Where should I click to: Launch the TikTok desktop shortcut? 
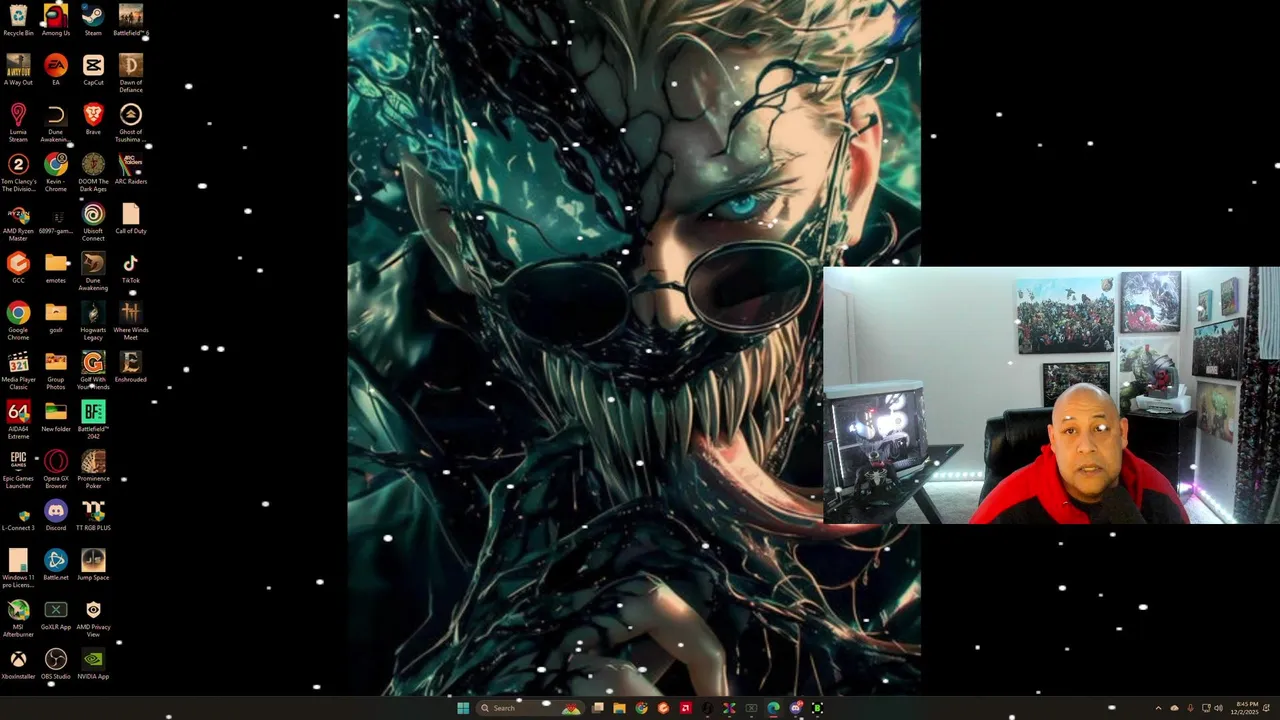tap(131, 268)
